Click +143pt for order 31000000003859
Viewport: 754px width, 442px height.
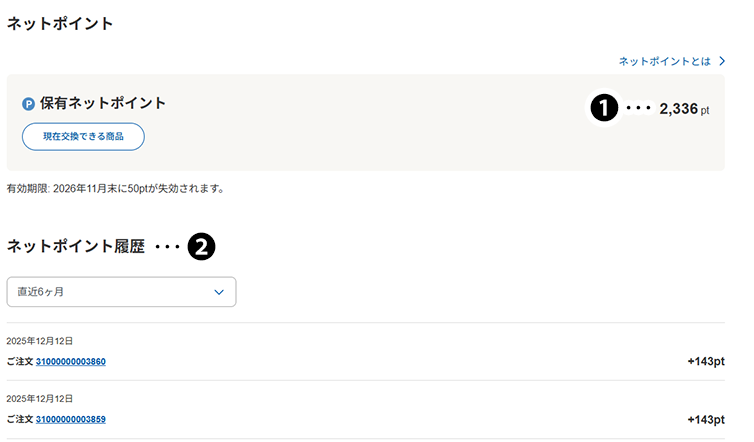tap(706, 419)
